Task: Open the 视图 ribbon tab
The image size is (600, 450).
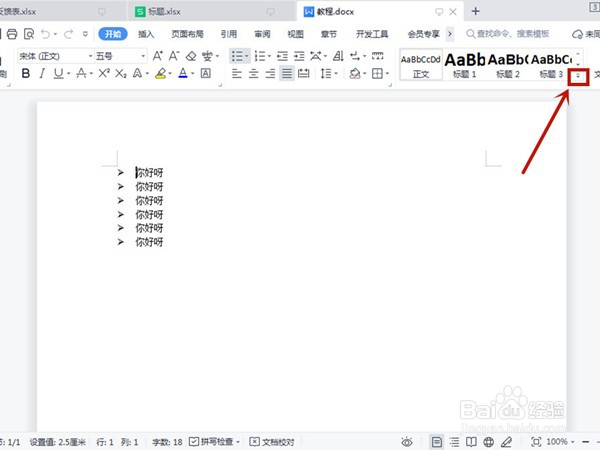Action: point(295,34)
